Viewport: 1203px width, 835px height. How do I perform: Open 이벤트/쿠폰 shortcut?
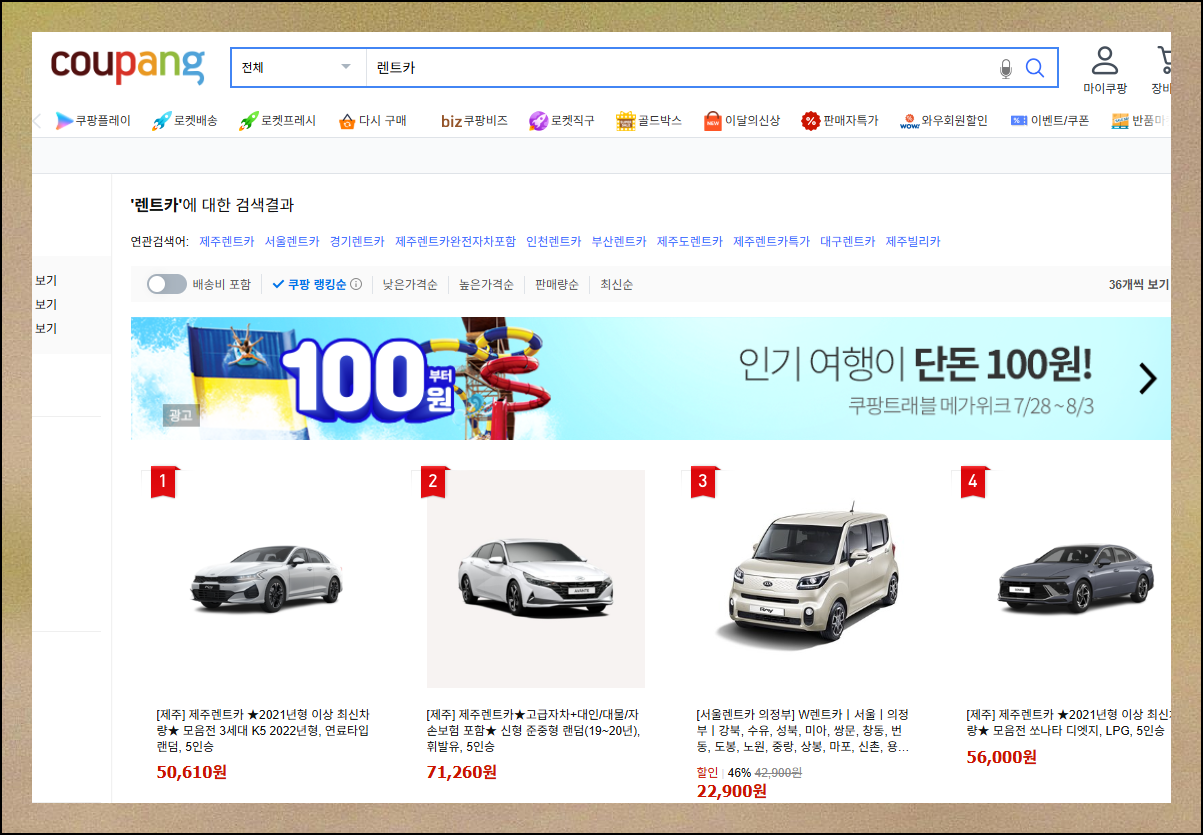click(1049, 121)
